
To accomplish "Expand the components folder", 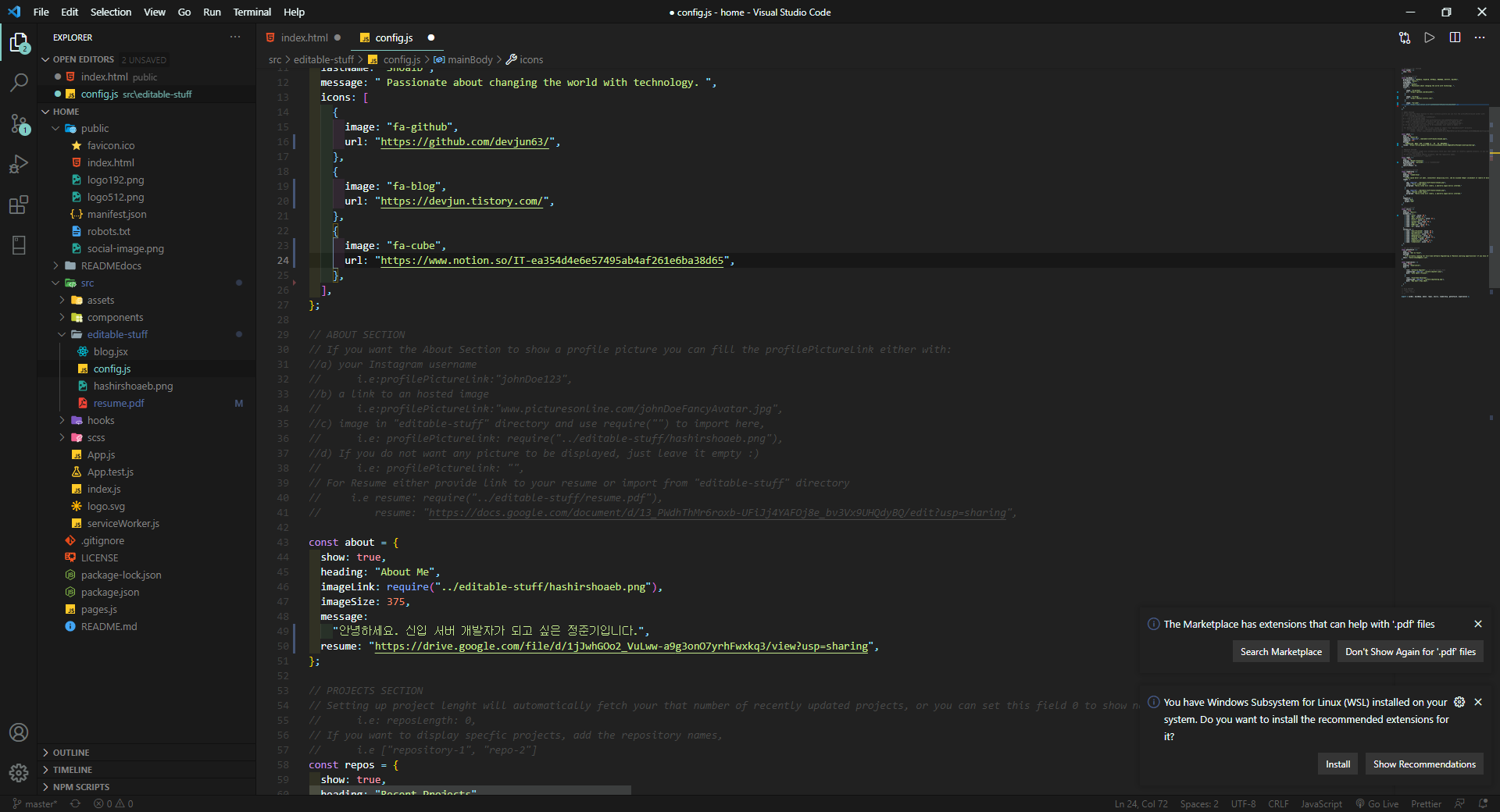I will (x=62, y=317).
